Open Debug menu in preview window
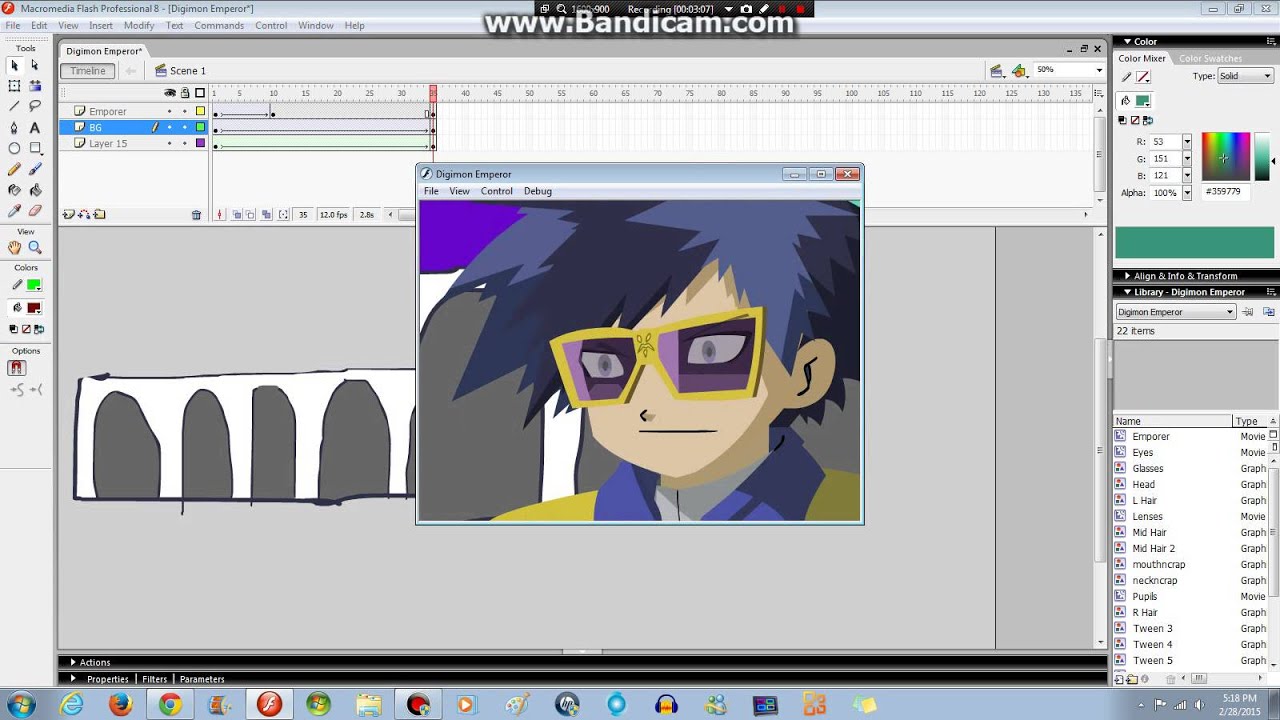Viewport: 1280px width, 720px height. 537,191
